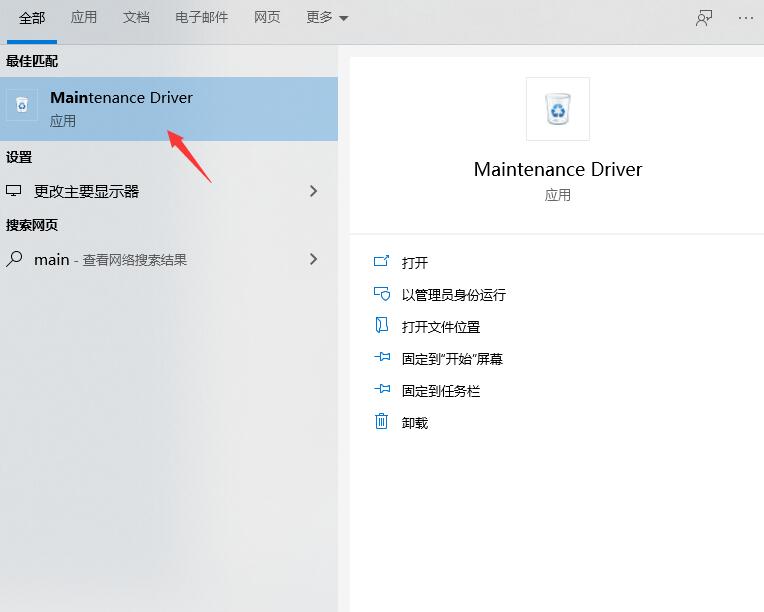The width and height of the screenshot is (764, 612).
Task: Switch to the 网页 tab
Action: (x=267, y=18)
